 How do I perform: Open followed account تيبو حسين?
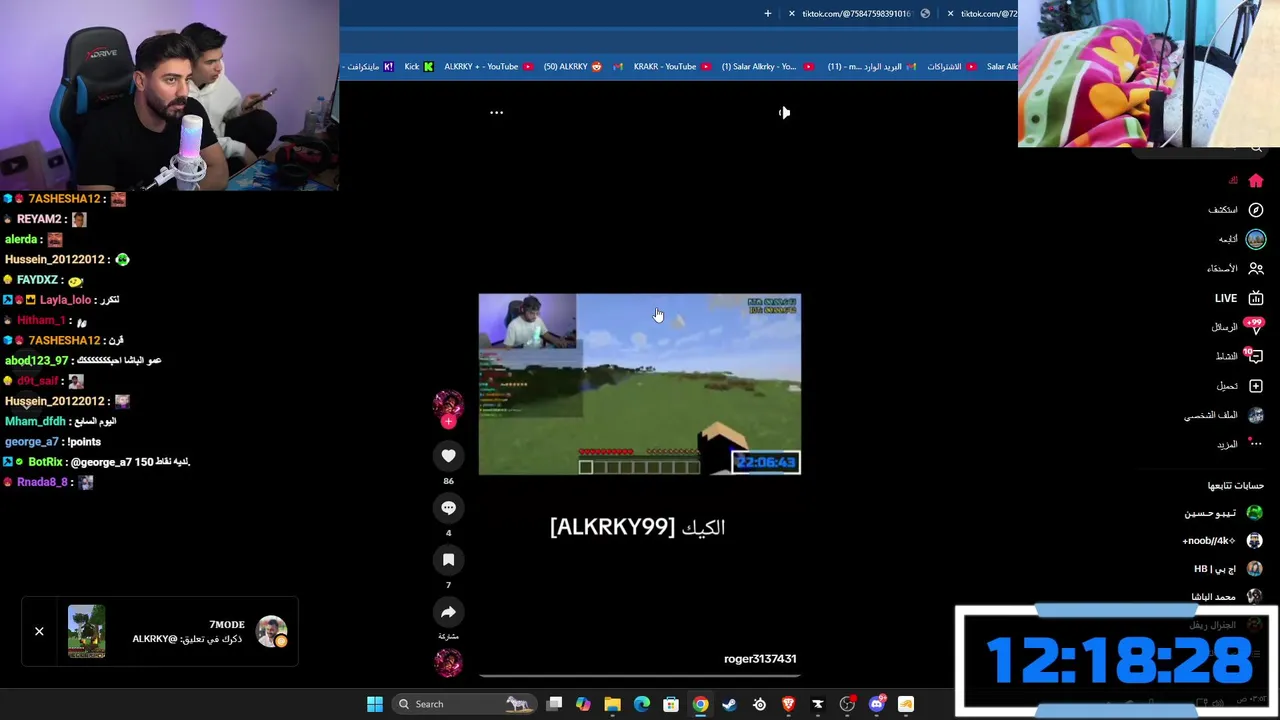coord(1223,513)
